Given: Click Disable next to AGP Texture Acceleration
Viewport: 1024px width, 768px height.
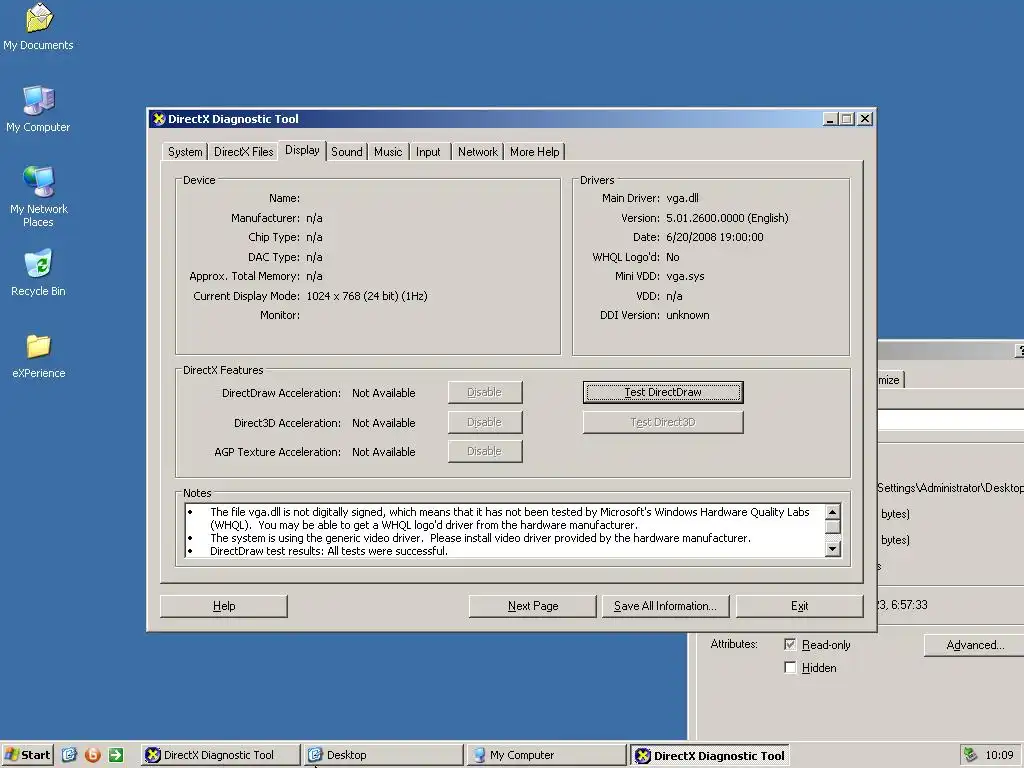Looking at the screenshot, I should (485, 451).
